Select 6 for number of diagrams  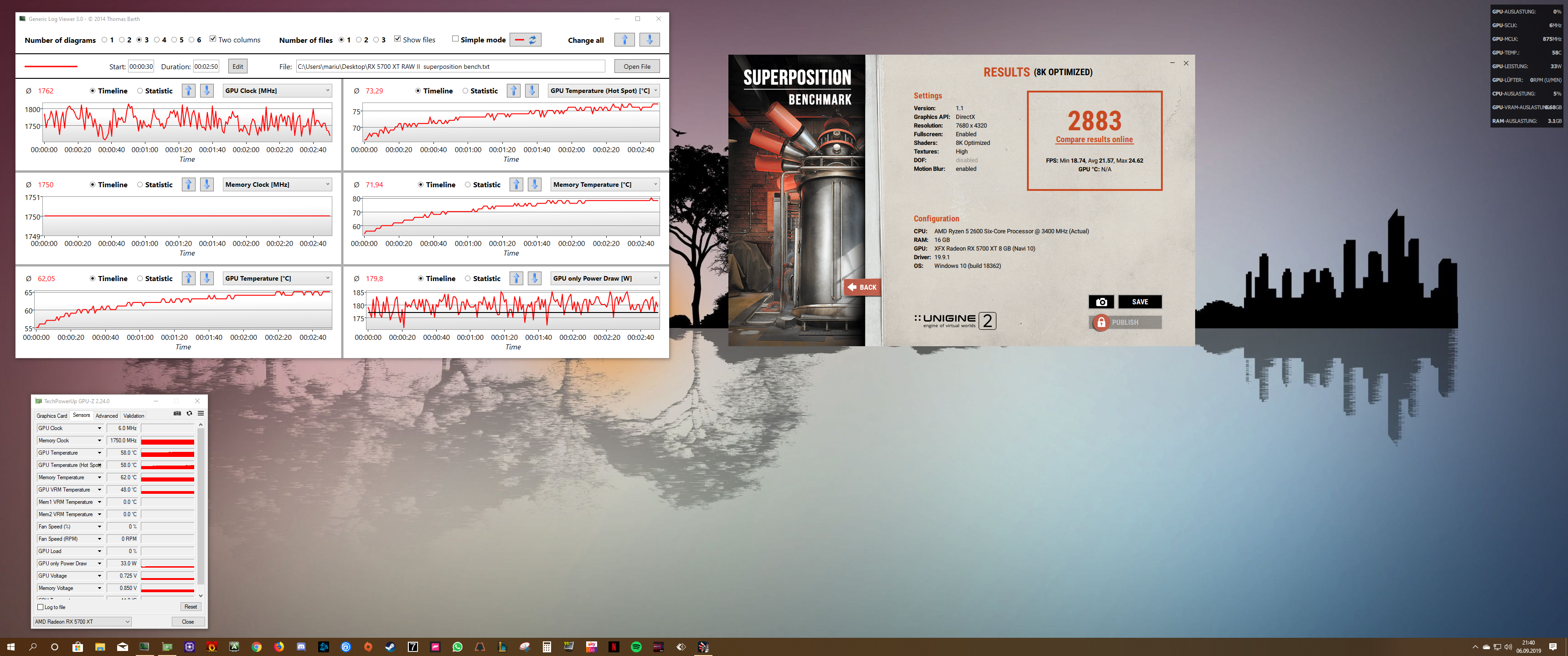click(x=191, y=40)
